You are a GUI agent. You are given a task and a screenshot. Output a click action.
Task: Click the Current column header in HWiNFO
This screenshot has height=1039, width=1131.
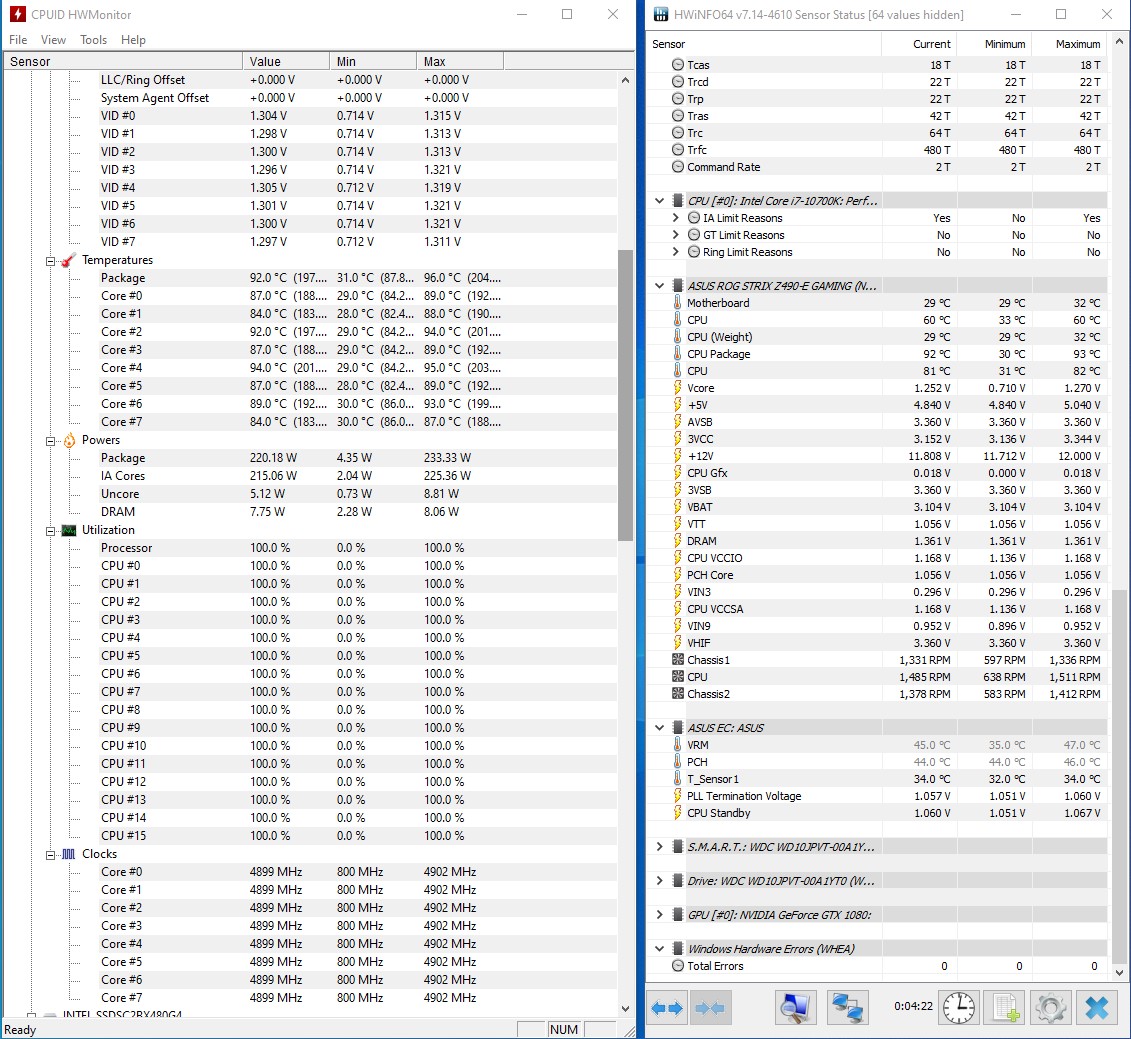pyautogui.click(x=919, y=44)
